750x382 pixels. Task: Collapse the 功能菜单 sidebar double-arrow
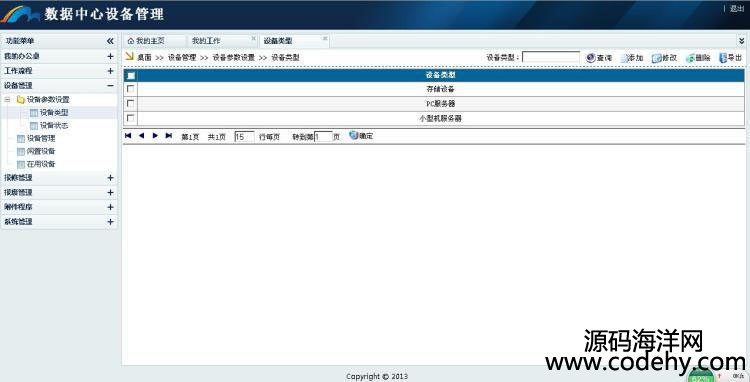[110, 41]
